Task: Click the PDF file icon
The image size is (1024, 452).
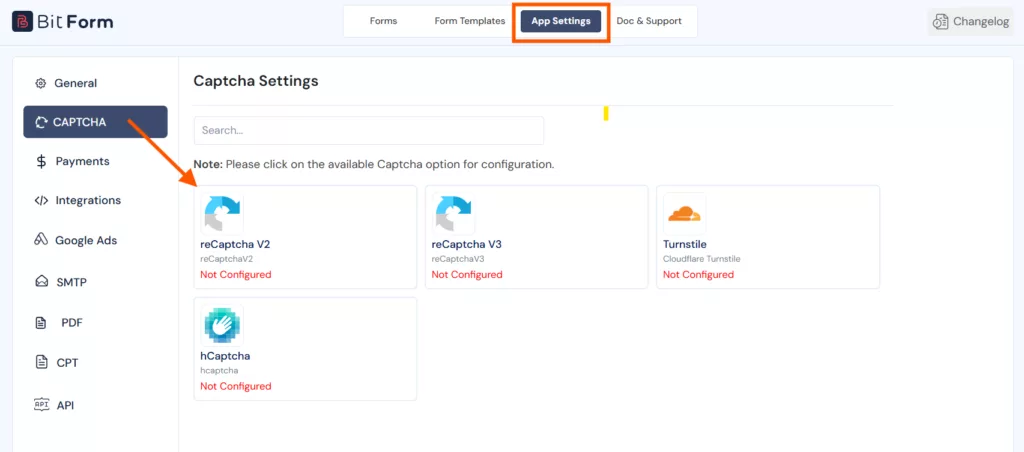Action: 41,323
